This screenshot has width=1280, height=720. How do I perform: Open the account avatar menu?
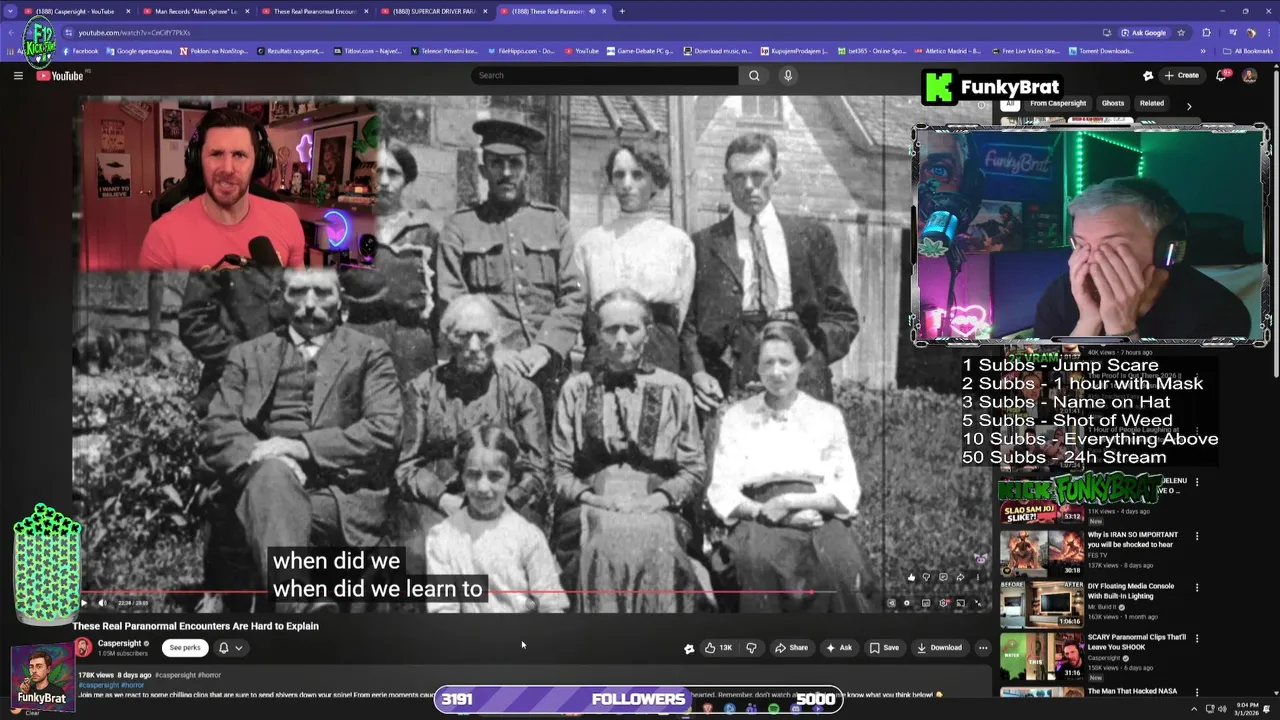(1249, 75)
